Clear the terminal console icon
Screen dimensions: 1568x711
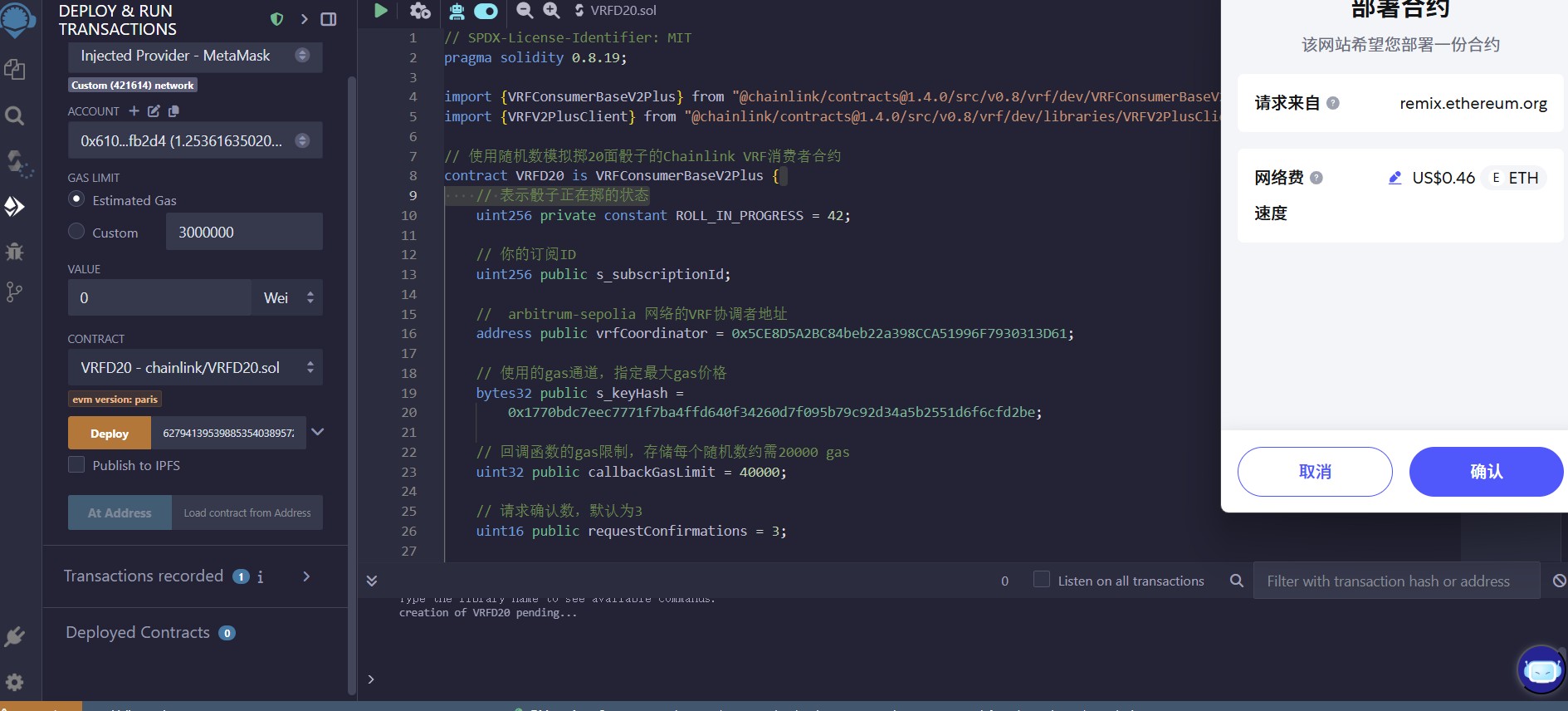1559,581
